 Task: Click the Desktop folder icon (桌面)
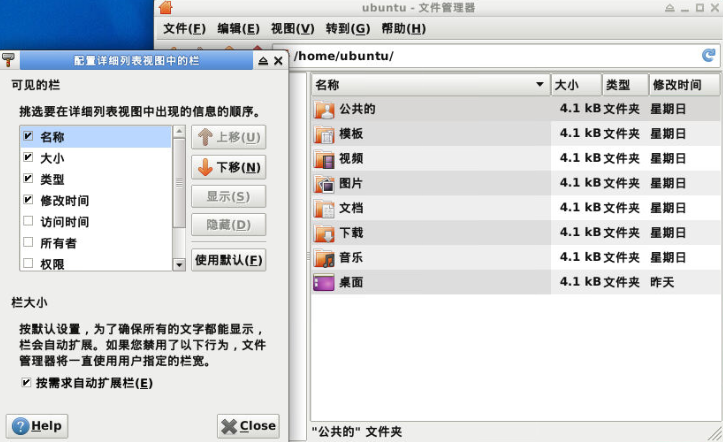tap(324, 283)
